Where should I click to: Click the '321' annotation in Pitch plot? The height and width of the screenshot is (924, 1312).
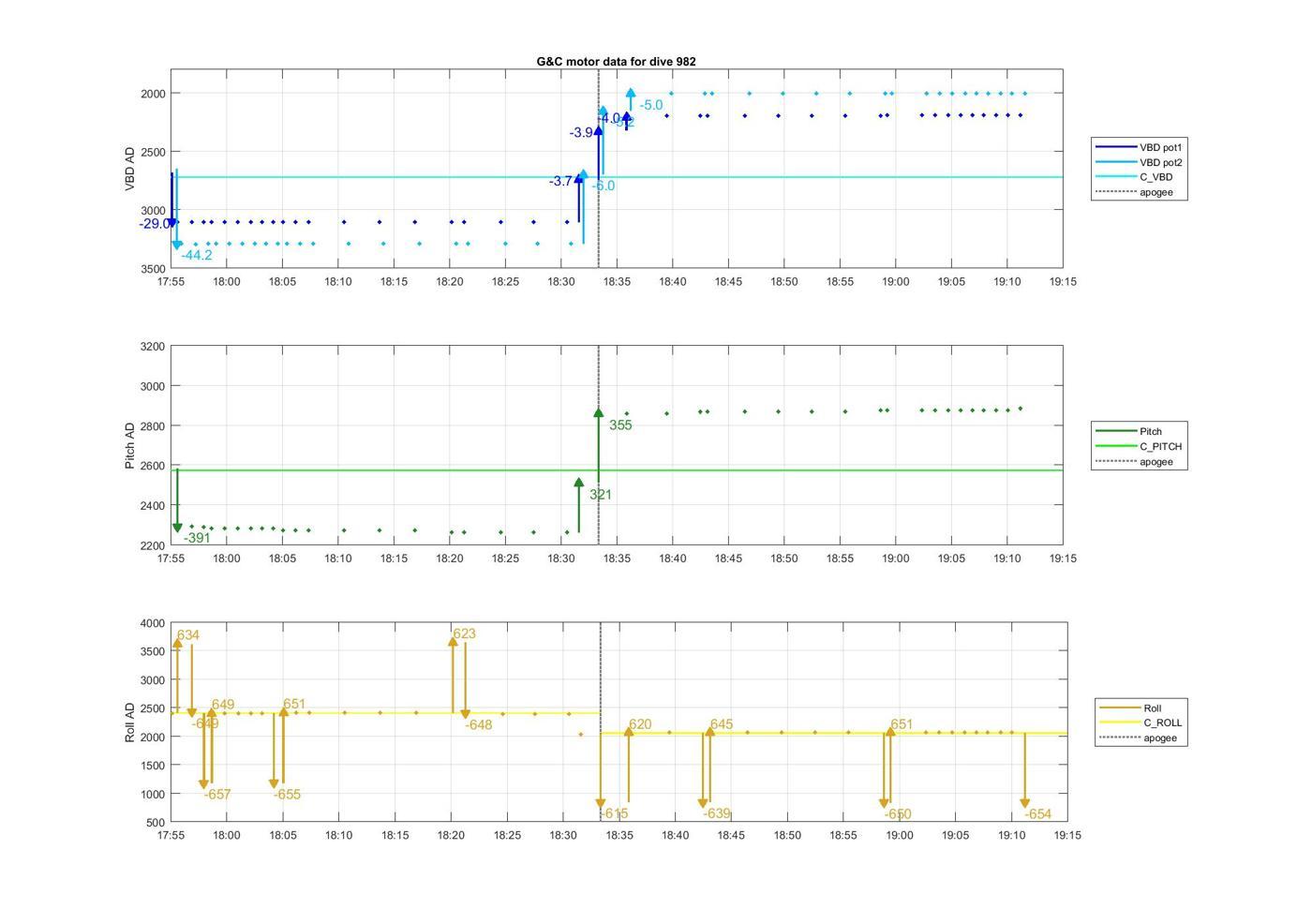click(x=601, y=495)
